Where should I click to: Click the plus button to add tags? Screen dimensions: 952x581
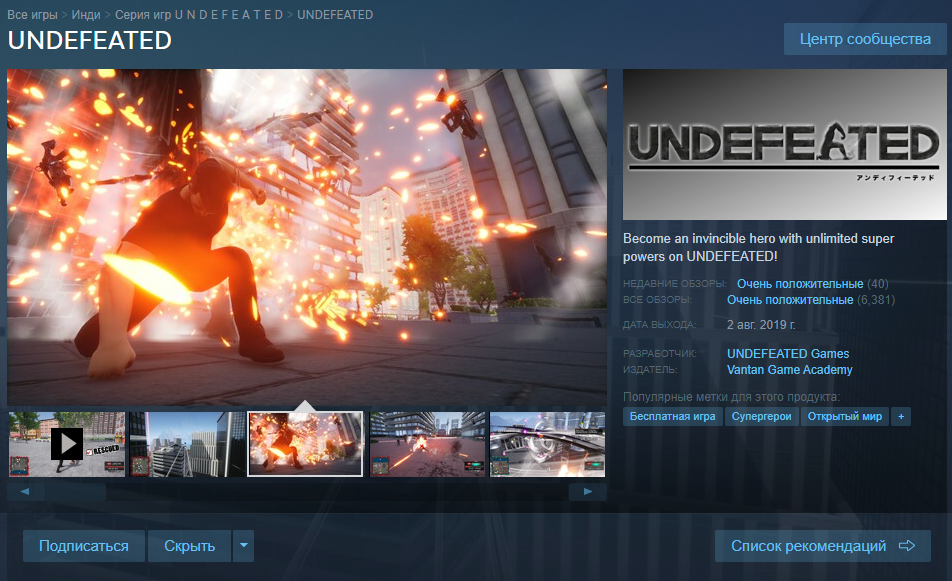pyautogui.click(x=901, y=416)
